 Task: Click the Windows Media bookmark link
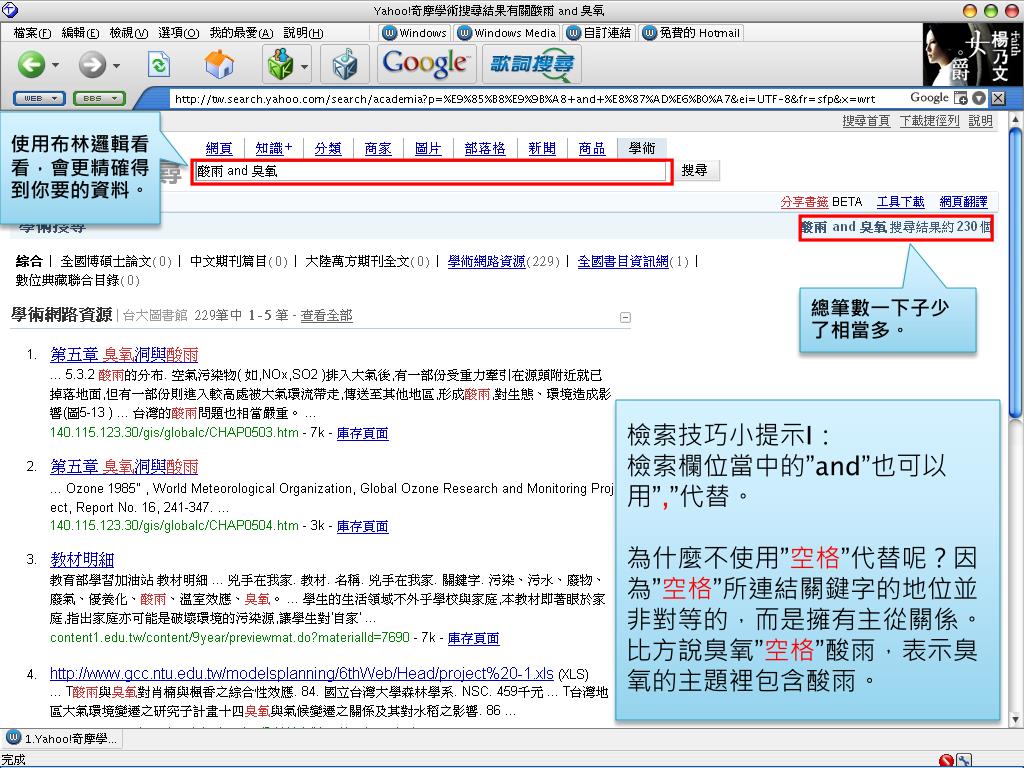507,33
